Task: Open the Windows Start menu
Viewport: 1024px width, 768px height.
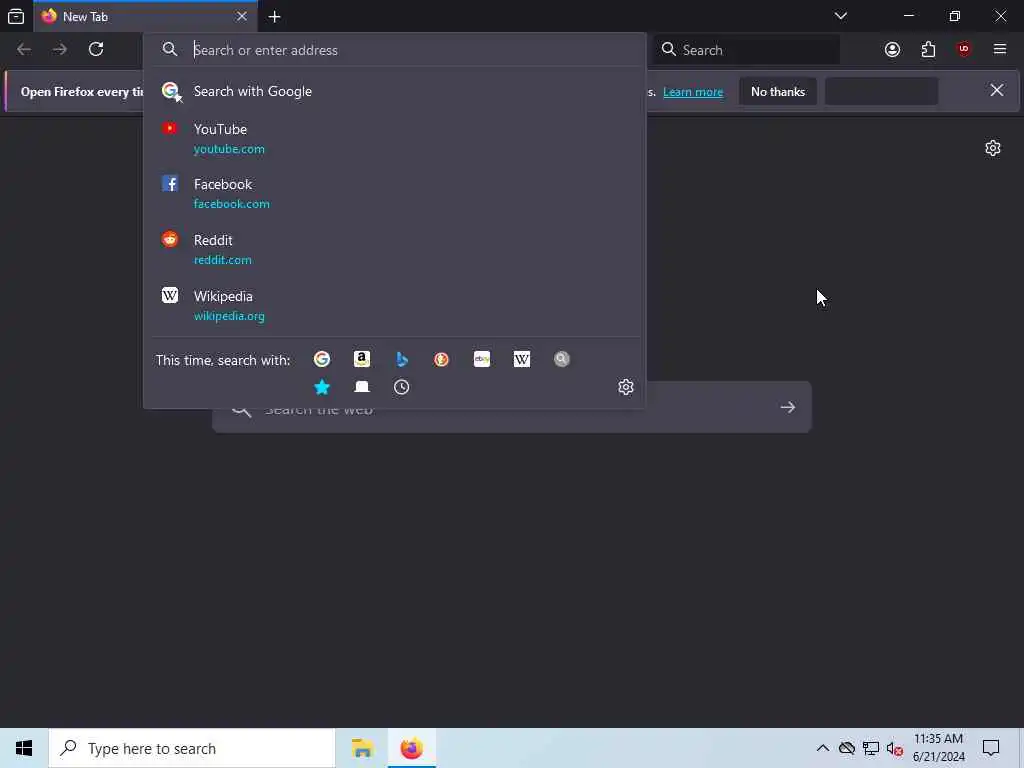Action: (24, 748)
